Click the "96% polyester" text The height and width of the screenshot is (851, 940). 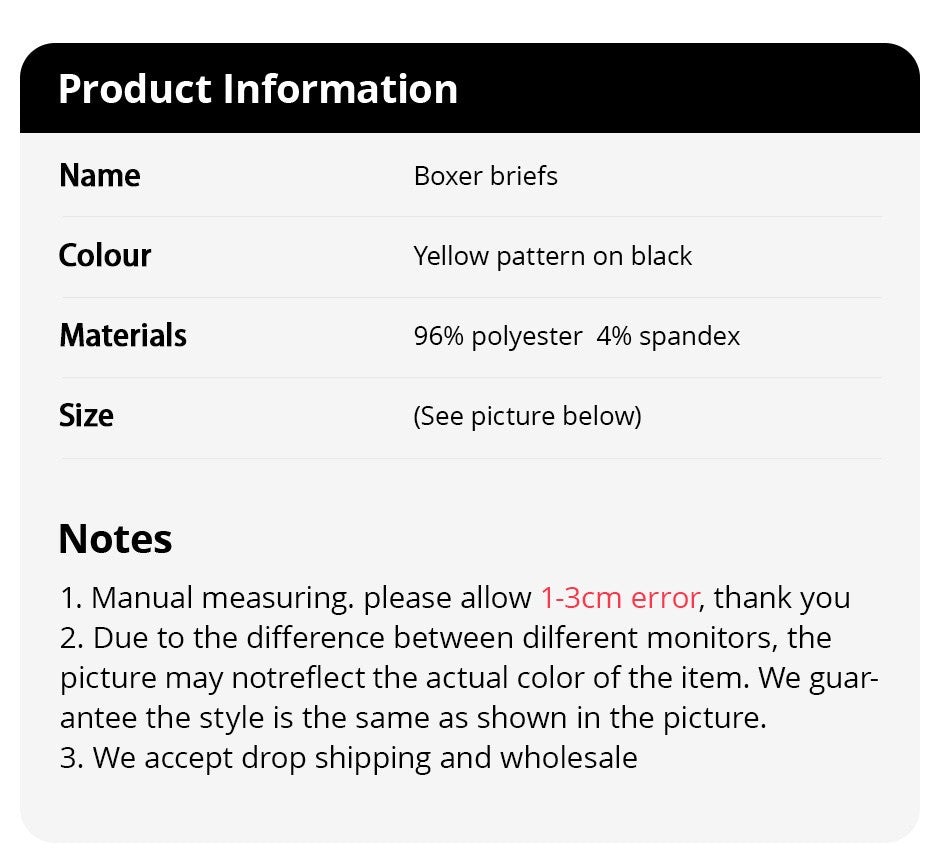[498, 336]
